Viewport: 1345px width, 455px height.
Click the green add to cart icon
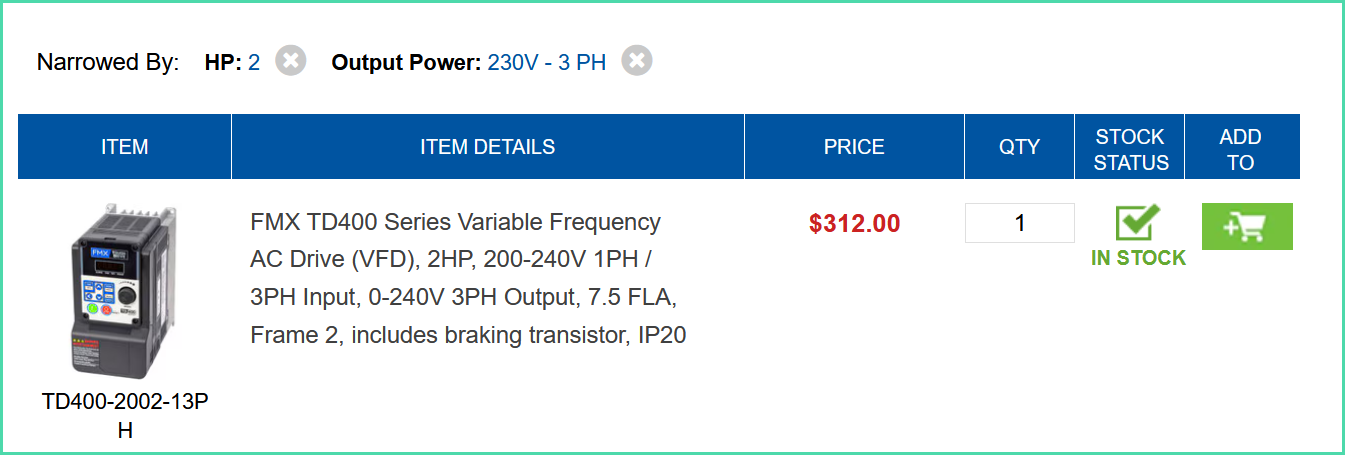[1247, 227]
